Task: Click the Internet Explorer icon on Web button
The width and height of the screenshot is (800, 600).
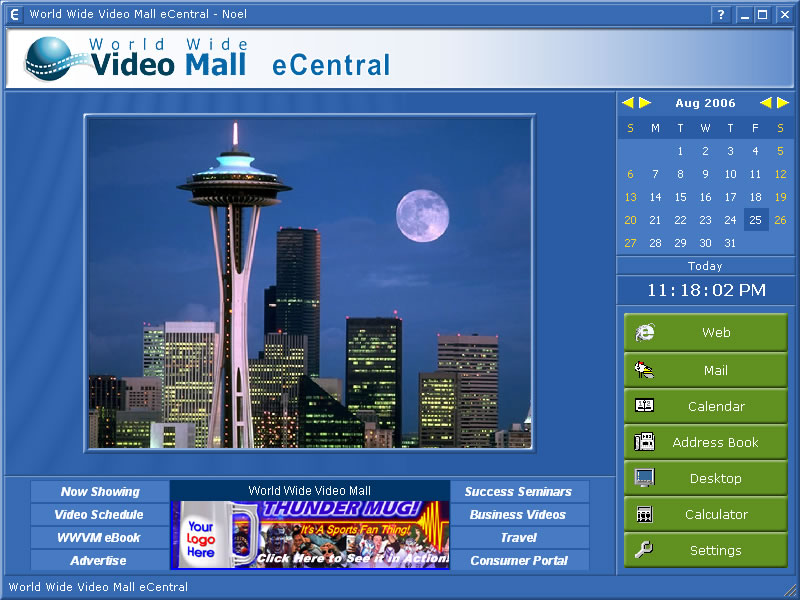Action: coord(645,333)
